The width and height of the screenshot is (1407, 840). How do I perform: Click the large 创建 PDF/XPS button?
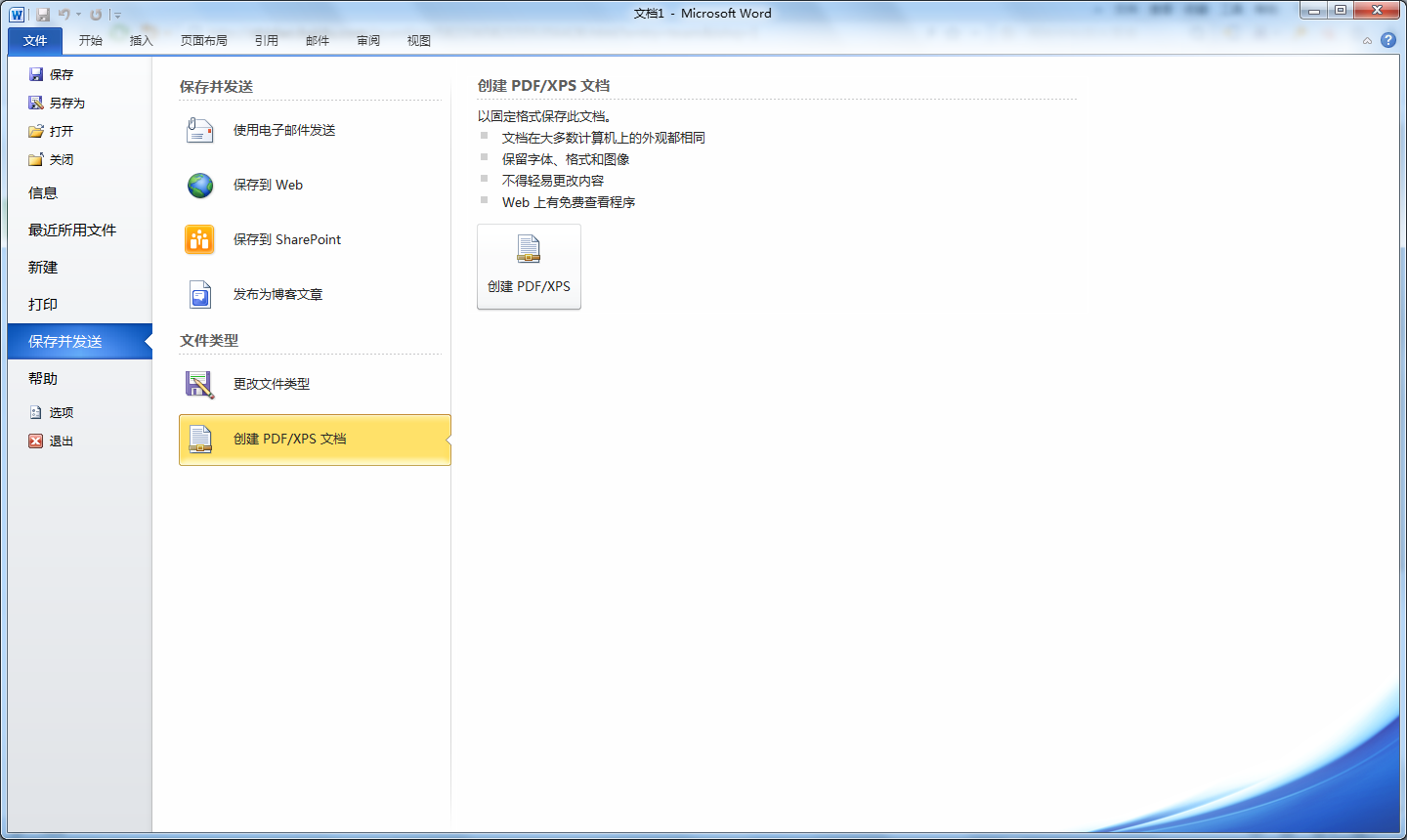coord(529,267)
